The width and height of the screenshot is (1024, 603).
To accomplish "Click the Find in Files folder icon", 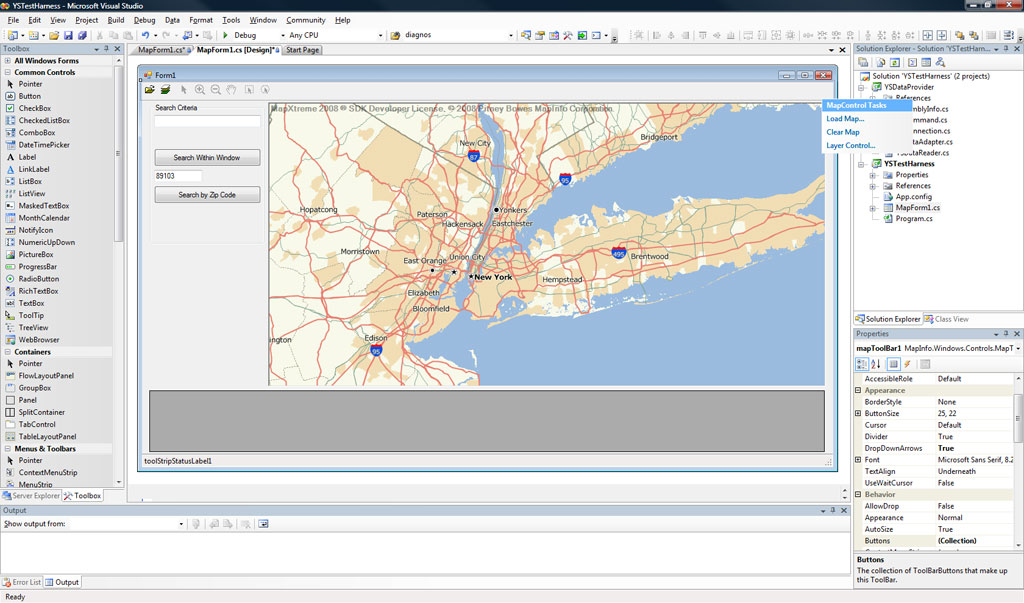I will coord(395,35).
